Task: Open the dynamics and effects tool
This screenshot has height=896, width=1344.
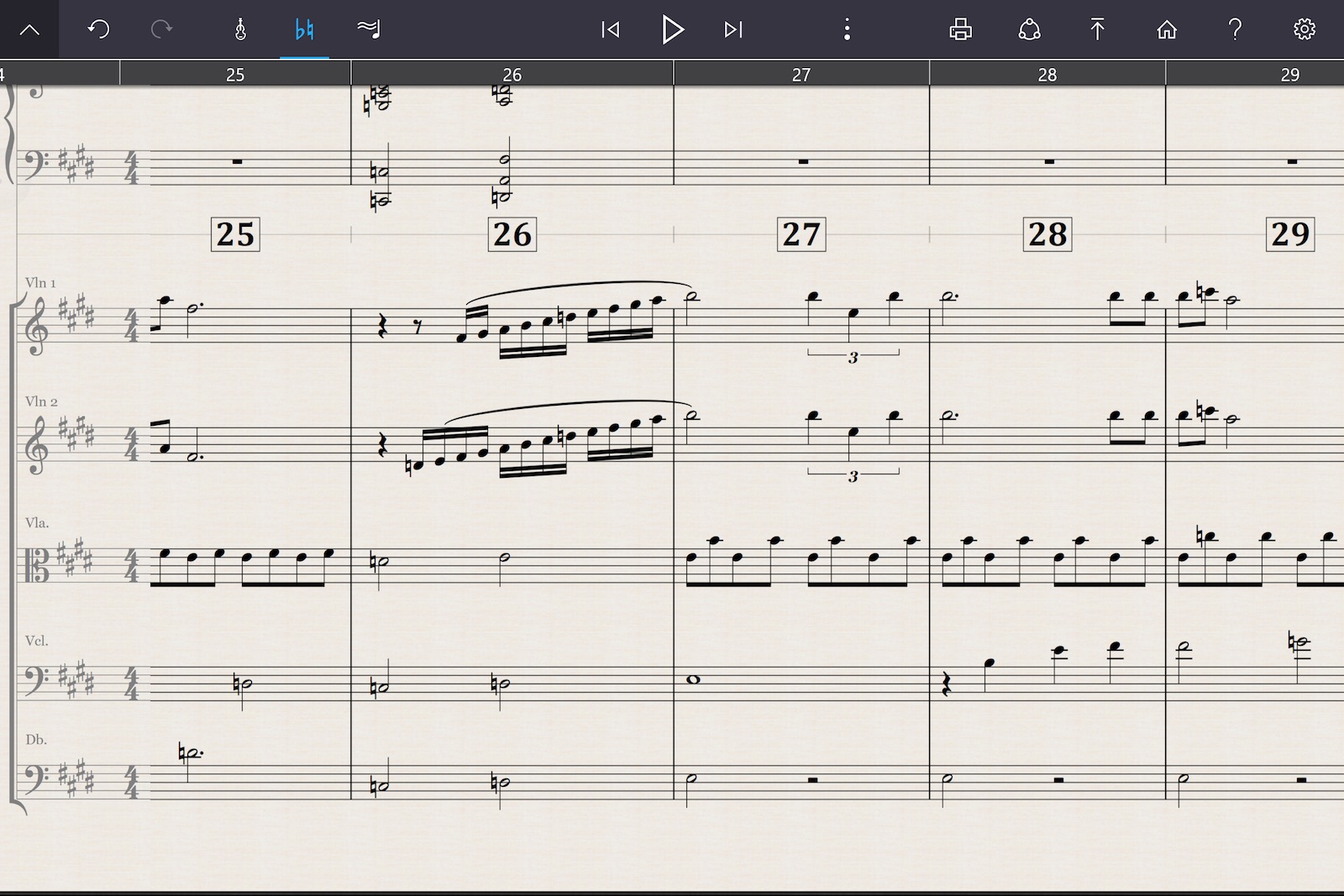Action: [368, 29]
